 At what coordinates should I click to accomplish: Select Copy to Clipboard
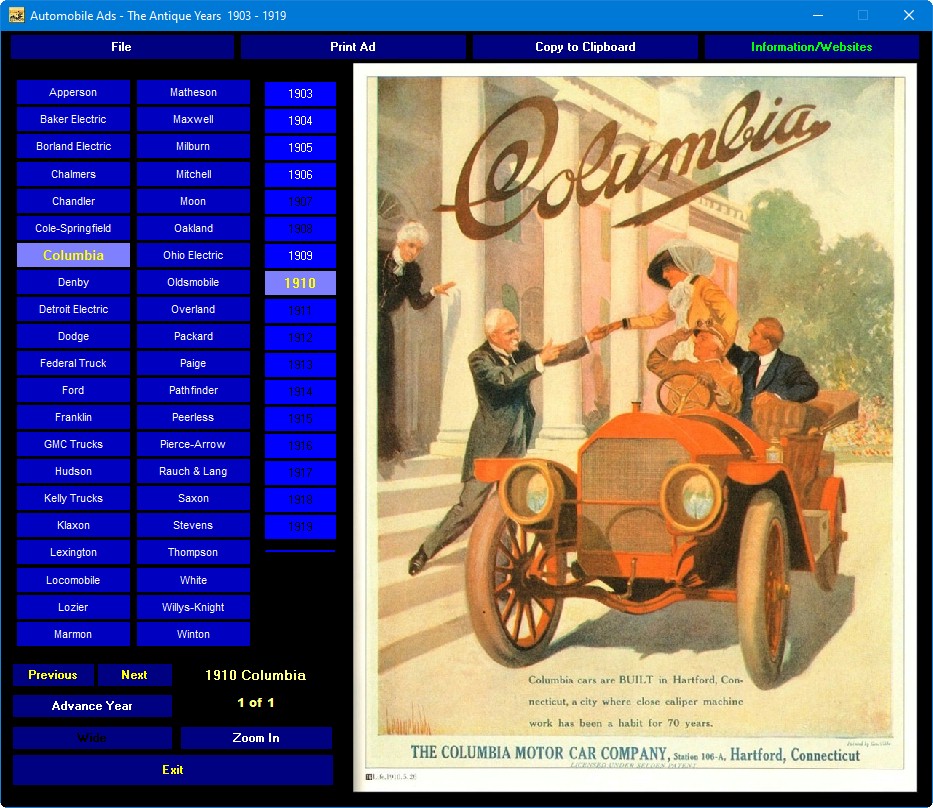tap(585, 47)
